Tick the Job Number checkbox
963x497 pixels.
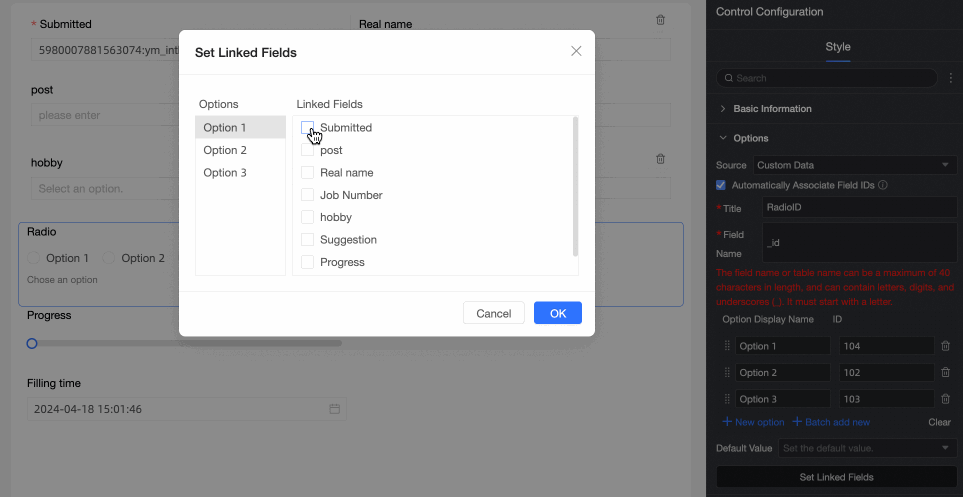308,195
